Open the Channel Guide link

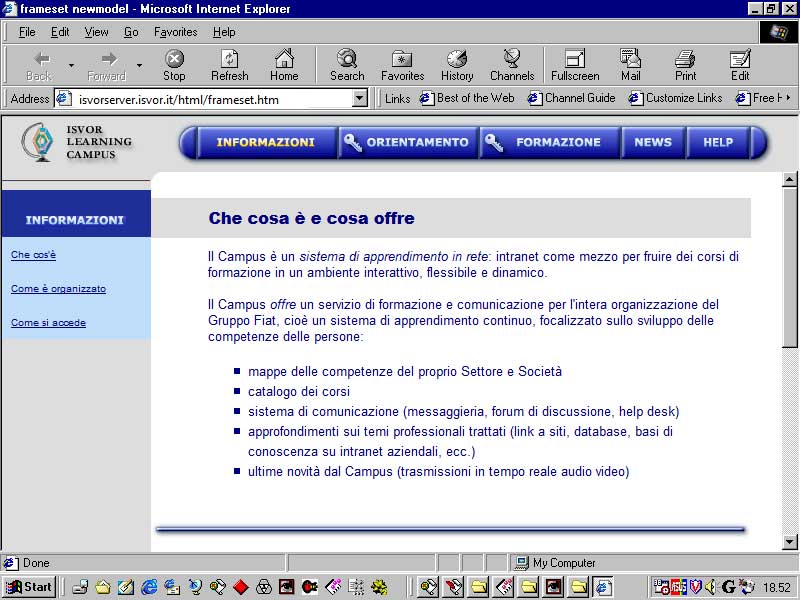click(x=571, y=98)
